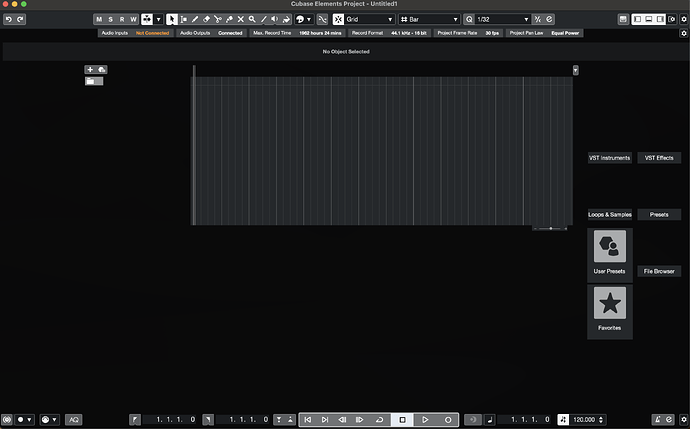Open Setup Window Layout icon in toolbar
This screenshot has width=690, height=429.
[x=672, y=19]
